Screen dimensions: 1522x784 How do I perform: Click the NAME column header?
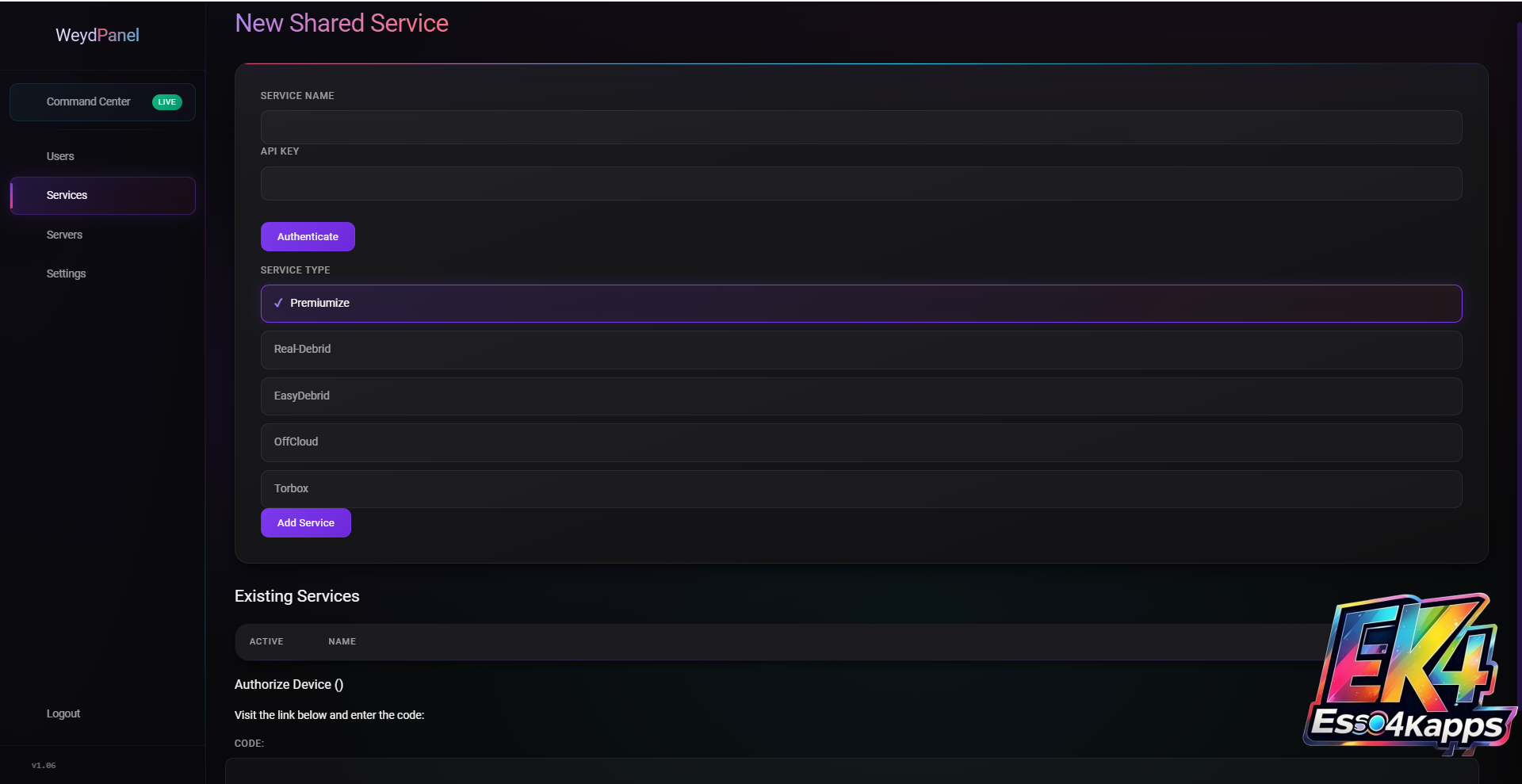point(342,641)
